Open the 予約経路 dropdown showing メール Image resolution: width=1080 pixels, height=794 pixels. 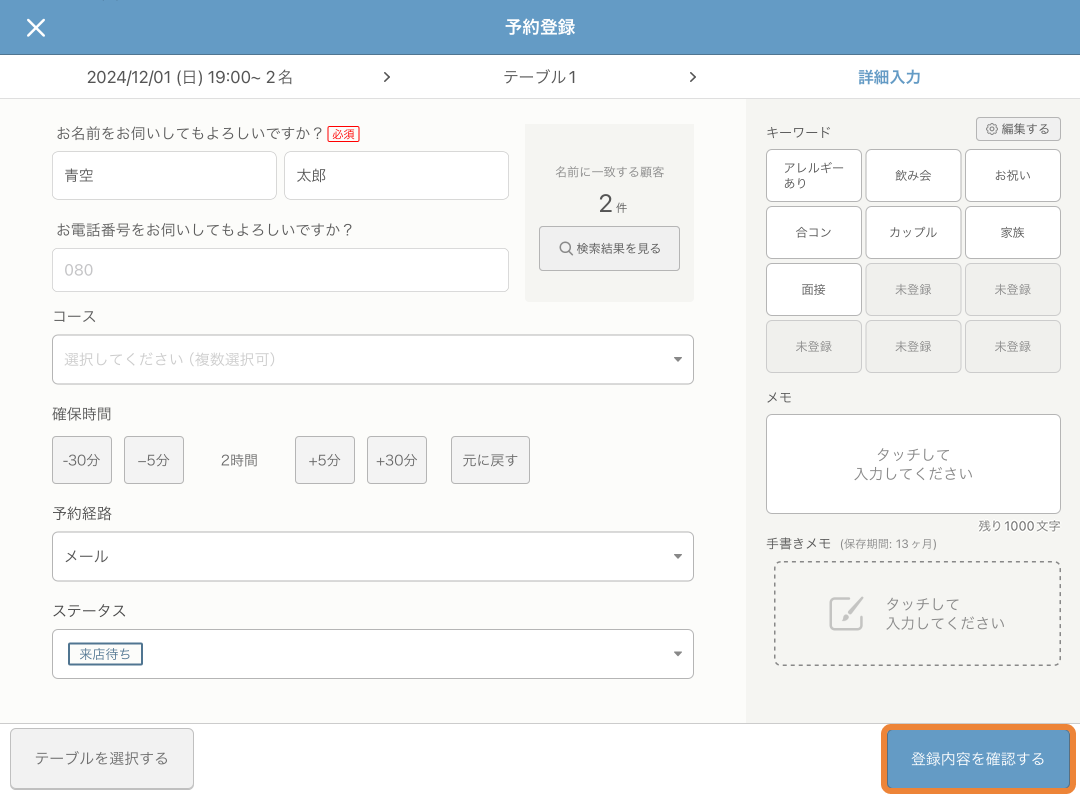372,557
